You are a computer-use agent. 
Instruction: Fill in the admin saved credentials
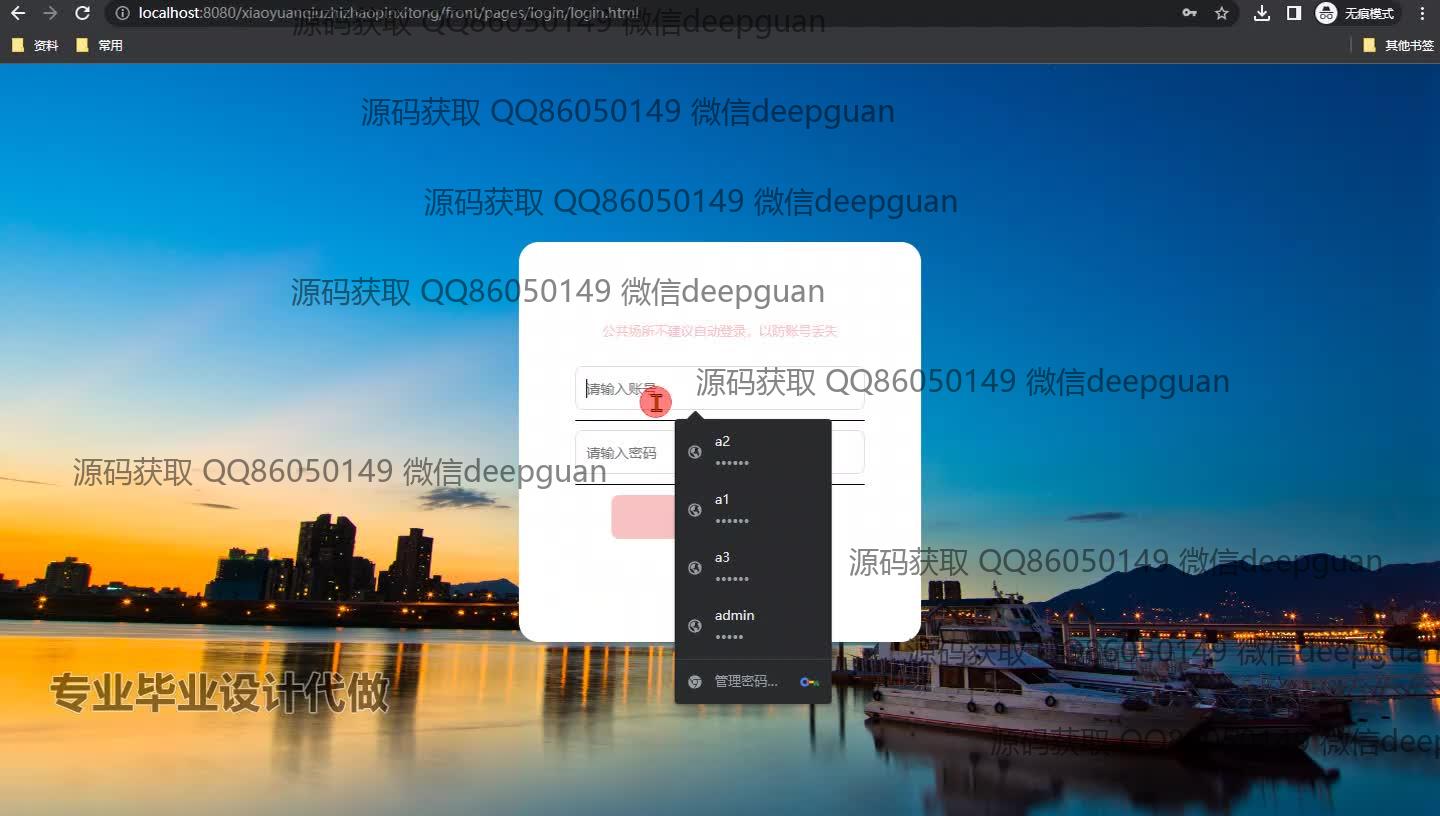pyautogui.click(x=753, y=625)
